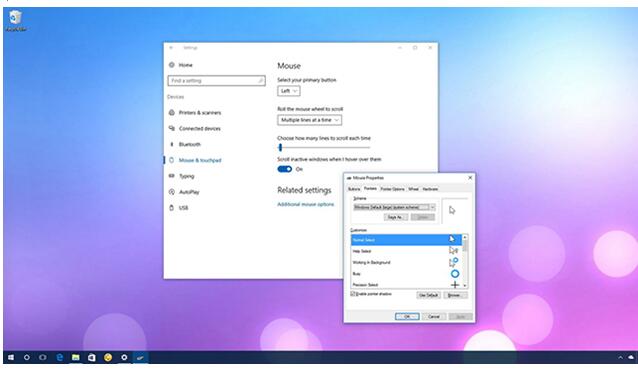Launch Microsoft Edge from taskbar
This screenshot has width=638, height=369.
(x=59, y=357)
